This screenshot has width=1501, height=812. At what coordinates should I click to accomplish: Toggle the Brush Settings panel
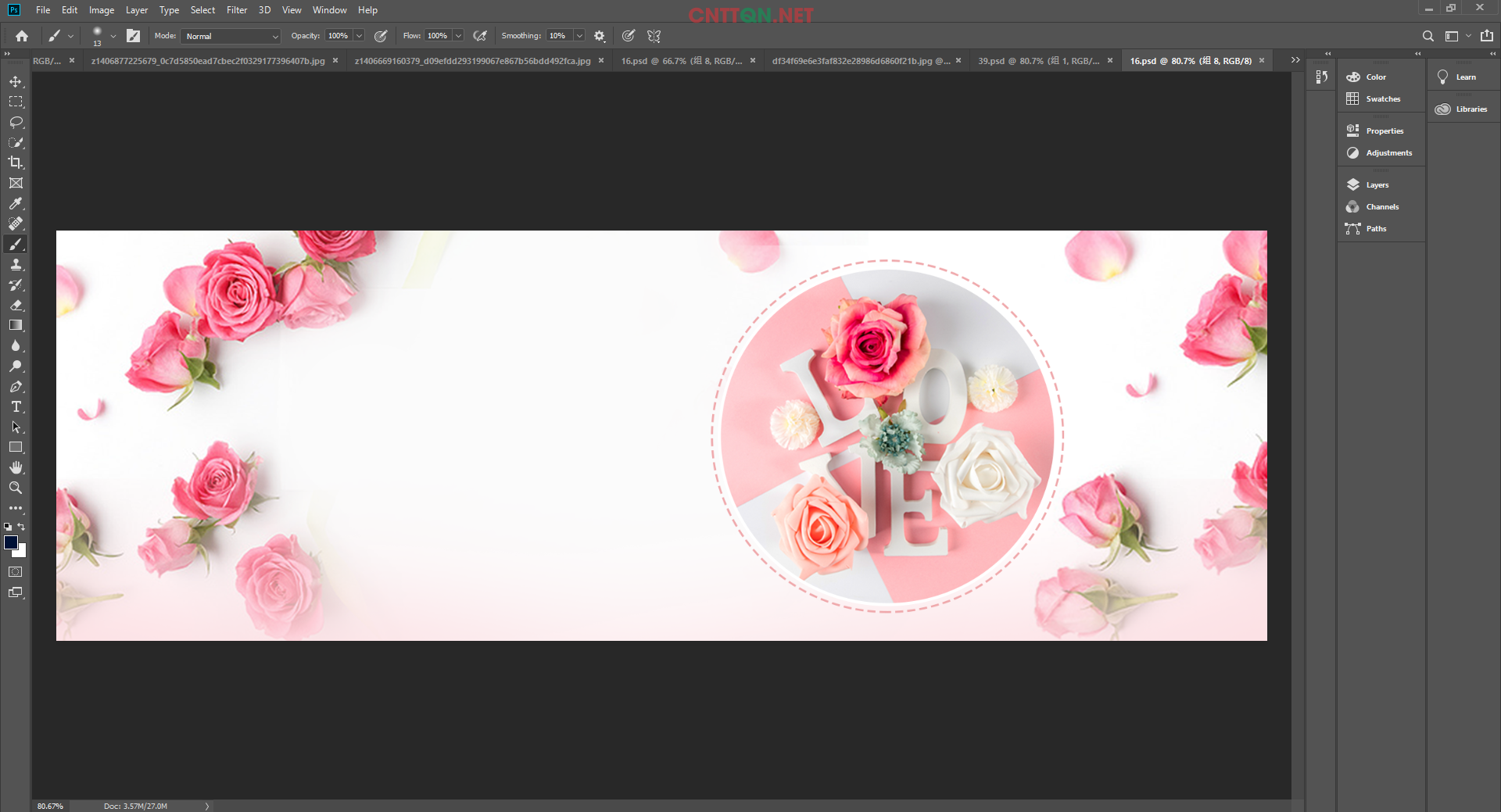[134, 36]
